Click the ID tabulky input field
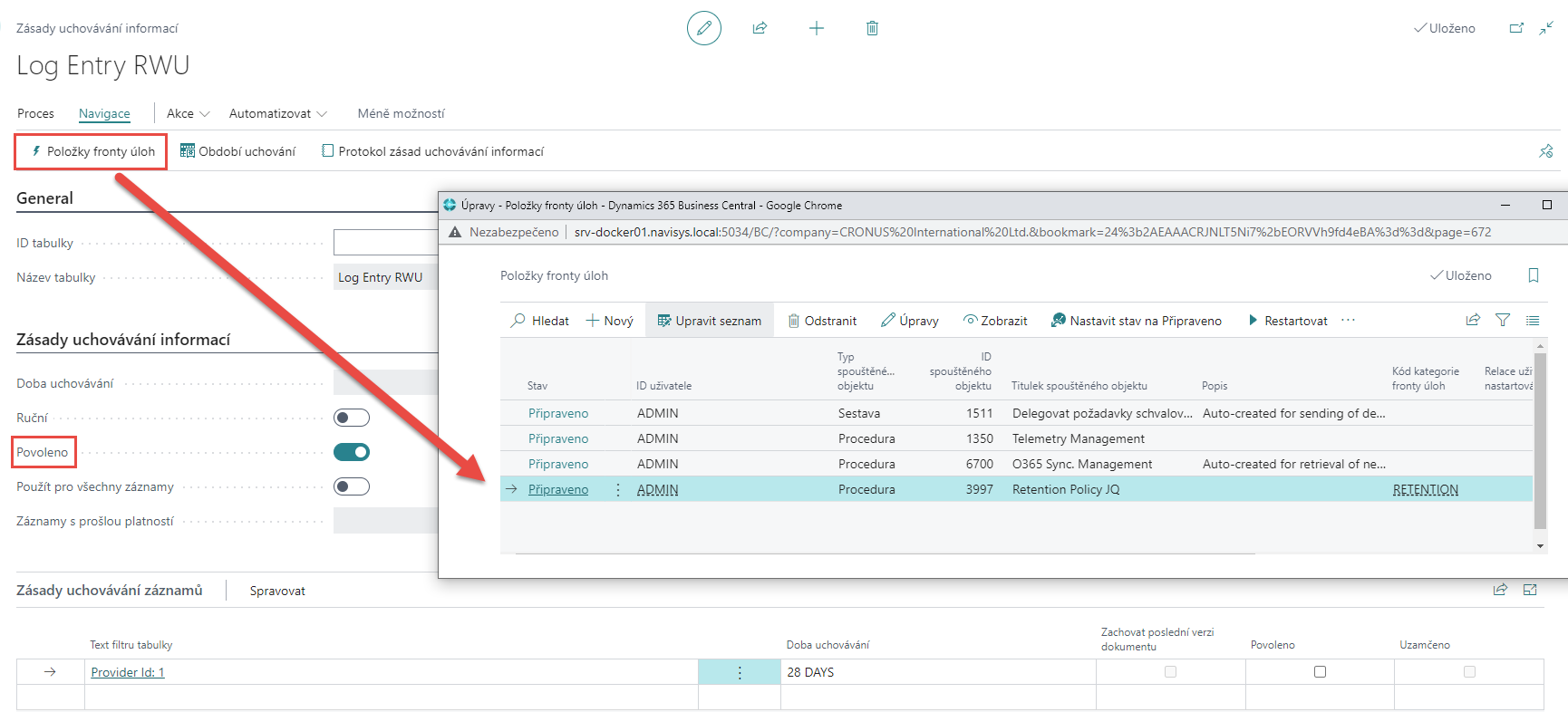Viewport: 1568px width, 712px height. (x=385, y=243)
